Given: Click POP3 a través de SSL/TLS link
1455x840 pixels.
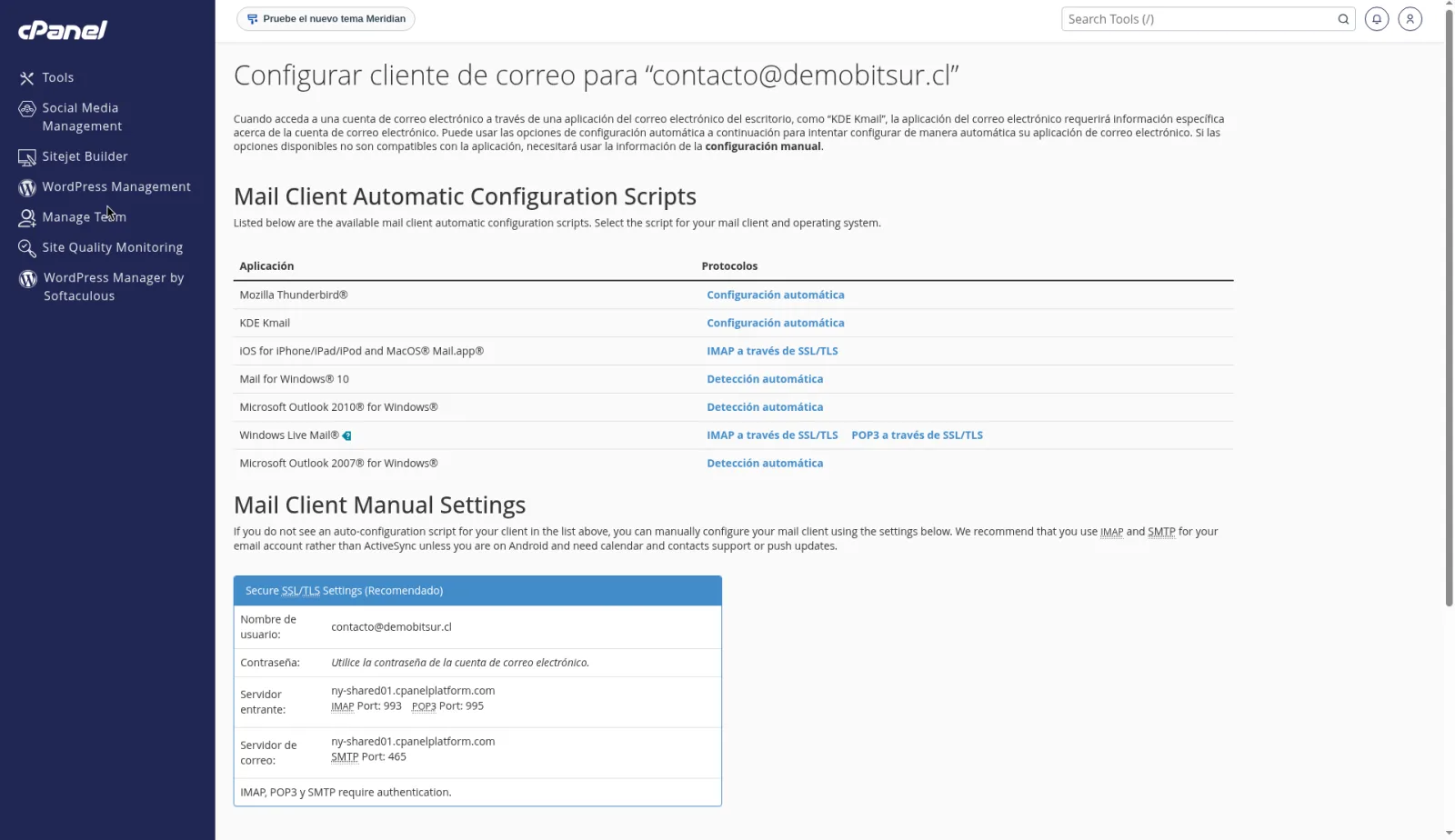Looking at the screenshot, I should (x=917, y=435).
